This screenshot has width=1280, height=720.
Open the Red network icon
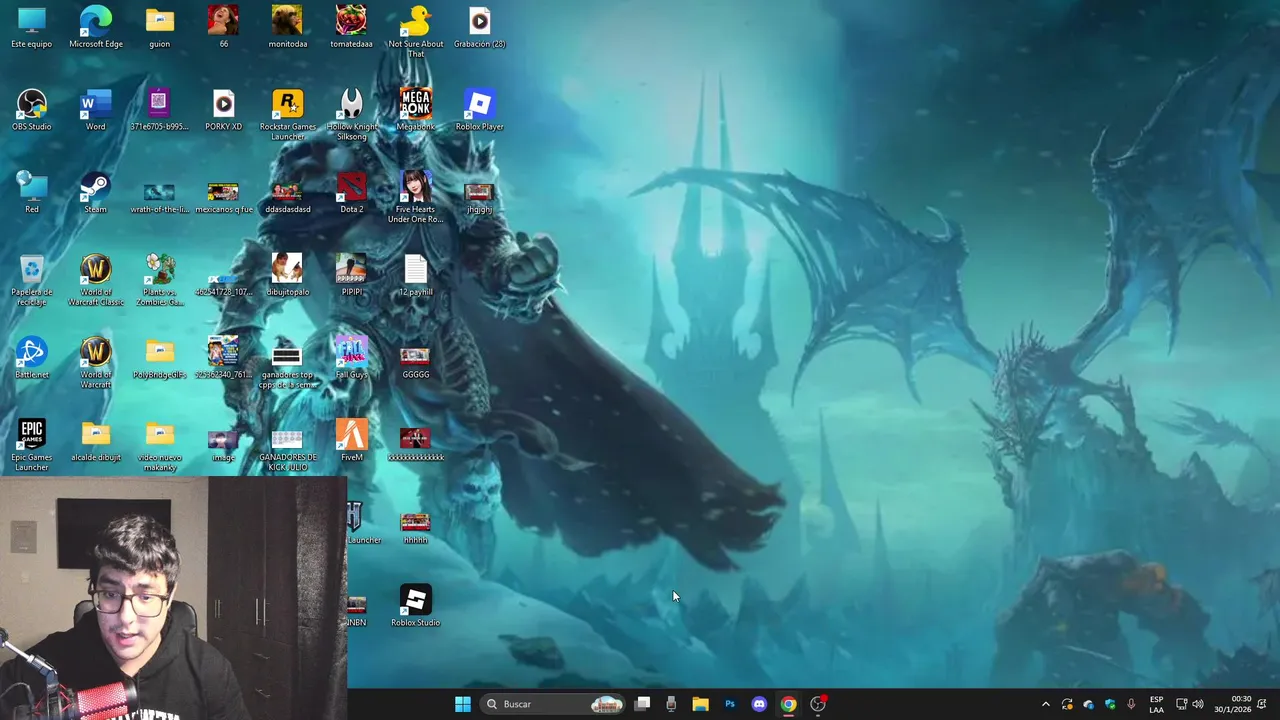click(32, 193)
